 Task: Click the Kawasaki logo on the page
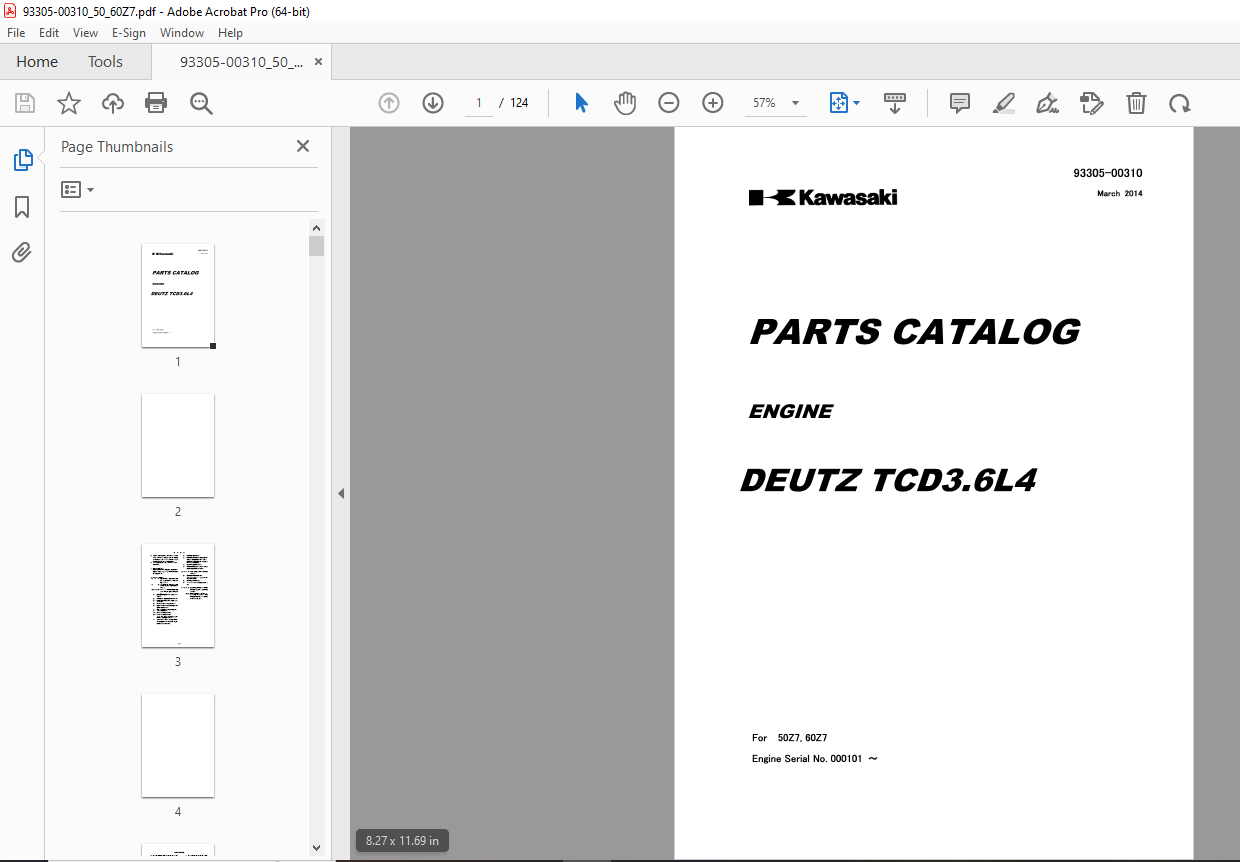pyautogui.click(x=823, y=197)
